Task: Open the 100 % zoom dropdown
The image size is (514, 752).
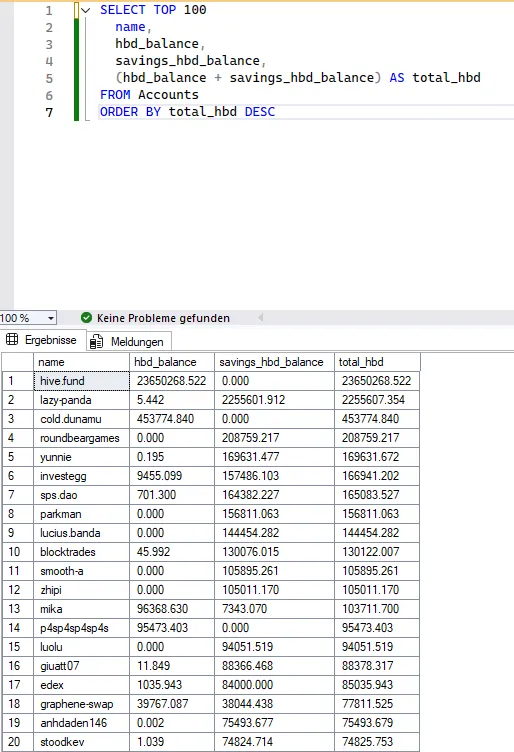Action: (50, 318)
